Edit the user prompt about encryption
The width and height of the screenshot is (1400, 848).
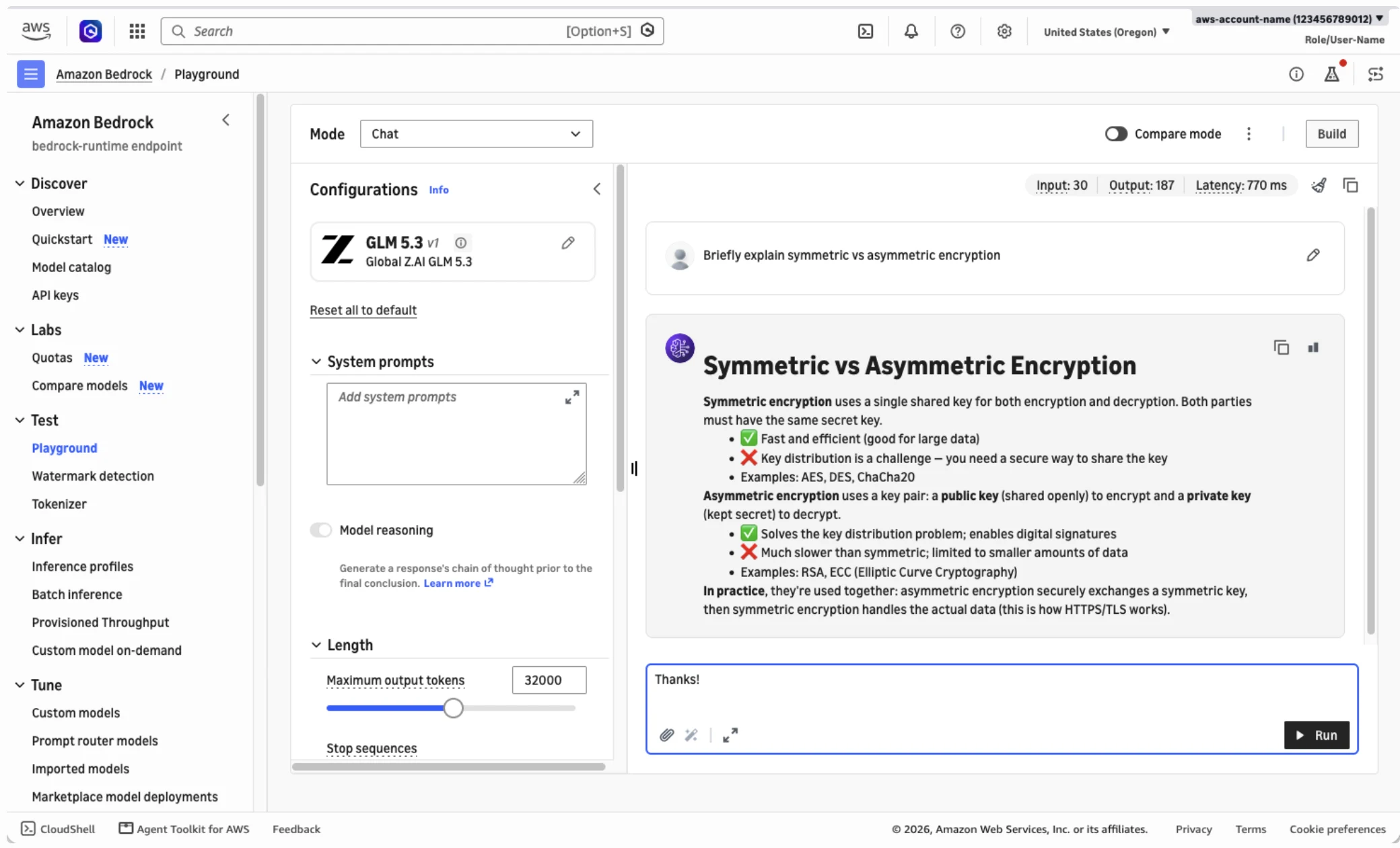(1313, 255)
